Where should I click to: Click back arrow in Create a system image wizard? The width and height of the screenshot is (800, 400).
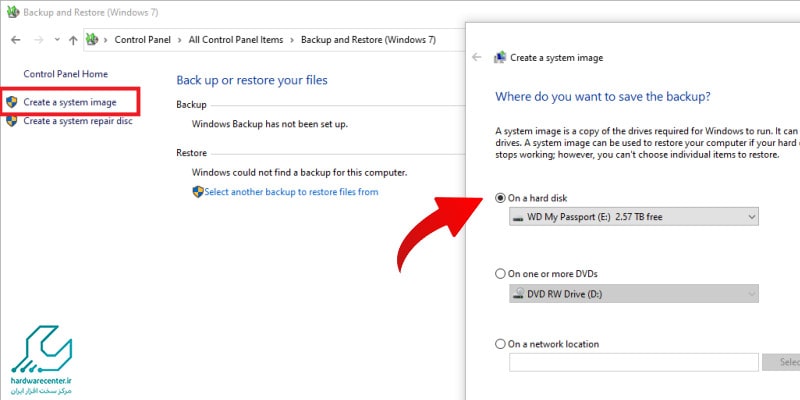pos(477,57)
